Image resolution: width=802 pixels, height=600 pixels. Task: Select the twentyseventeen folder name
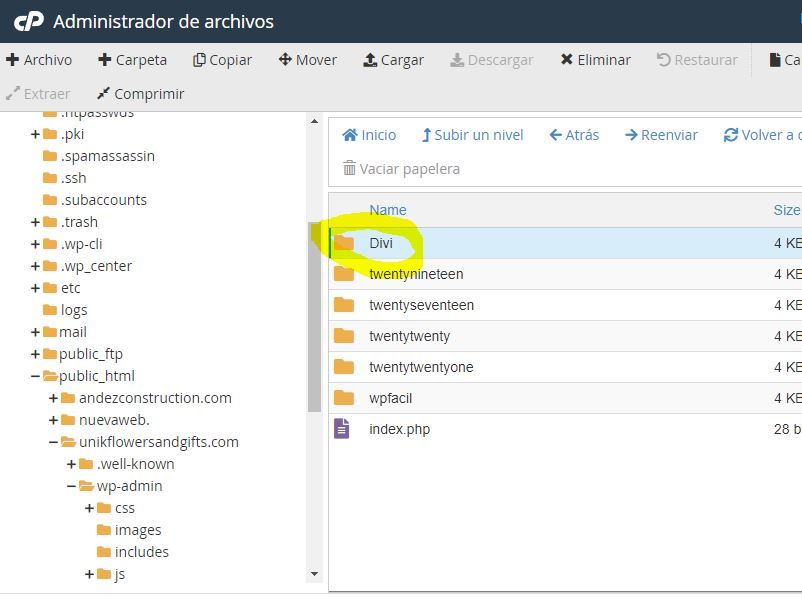coord(421,305)
